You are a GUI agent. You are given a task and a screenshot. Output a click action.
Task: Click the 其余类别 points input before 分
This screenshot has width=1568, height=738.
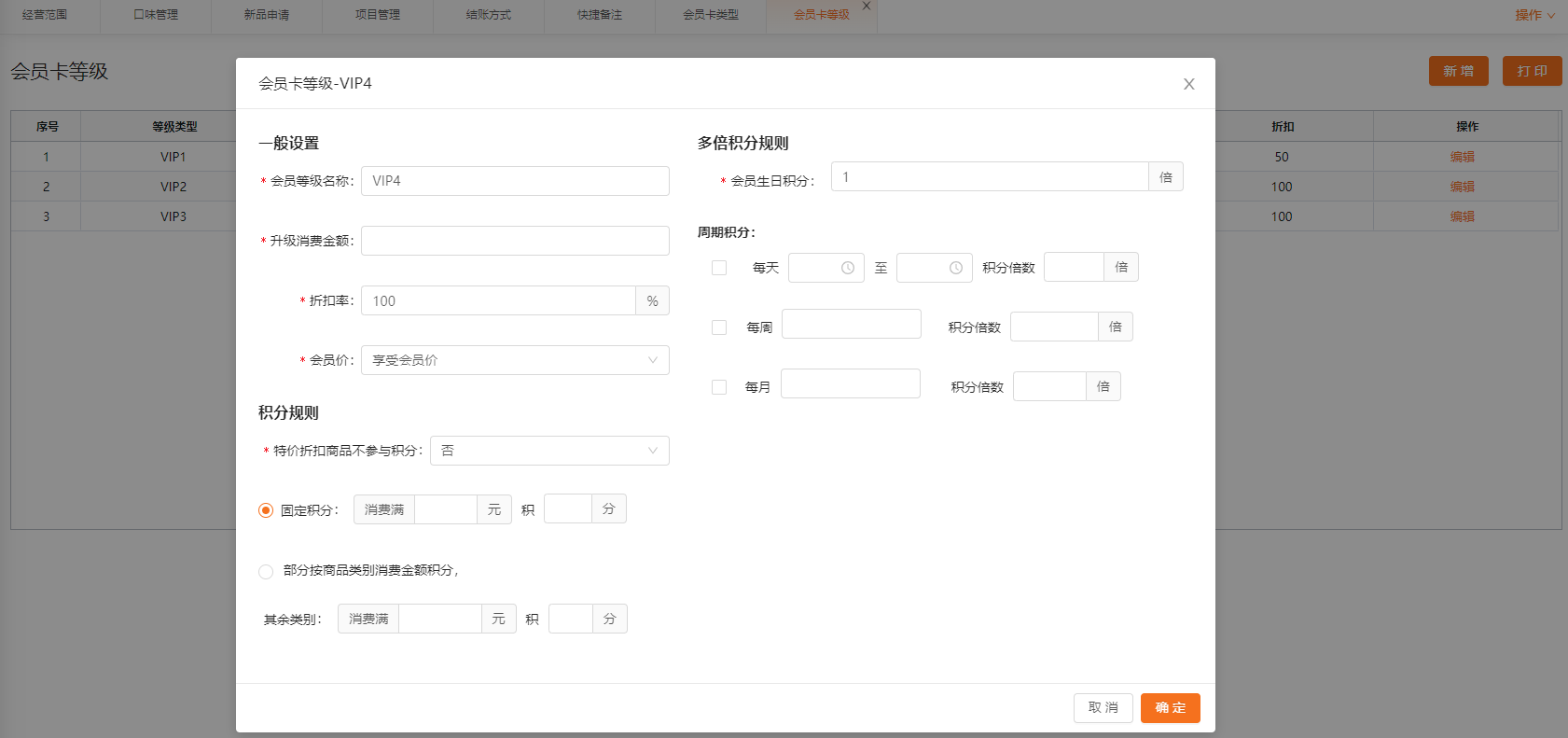tap(571, 619)
